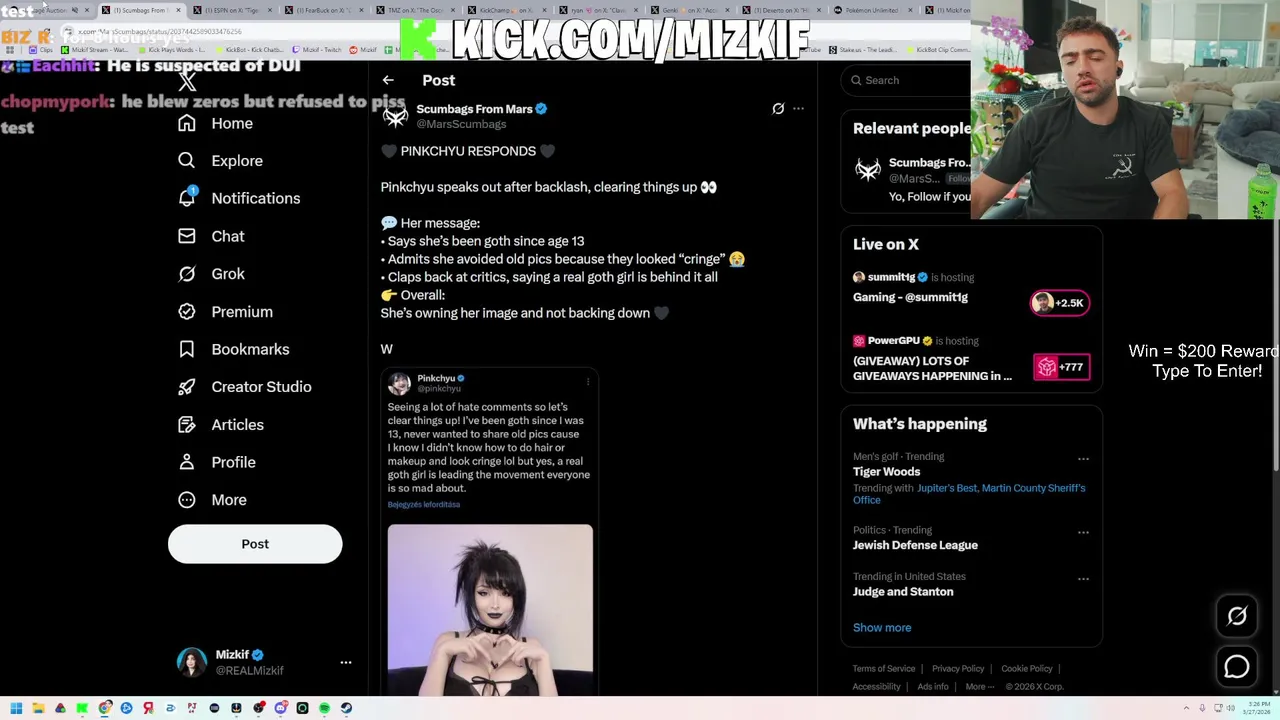
Task: Open Mizkif account switcher three-dot menu
Action: [x=346, y=662]
